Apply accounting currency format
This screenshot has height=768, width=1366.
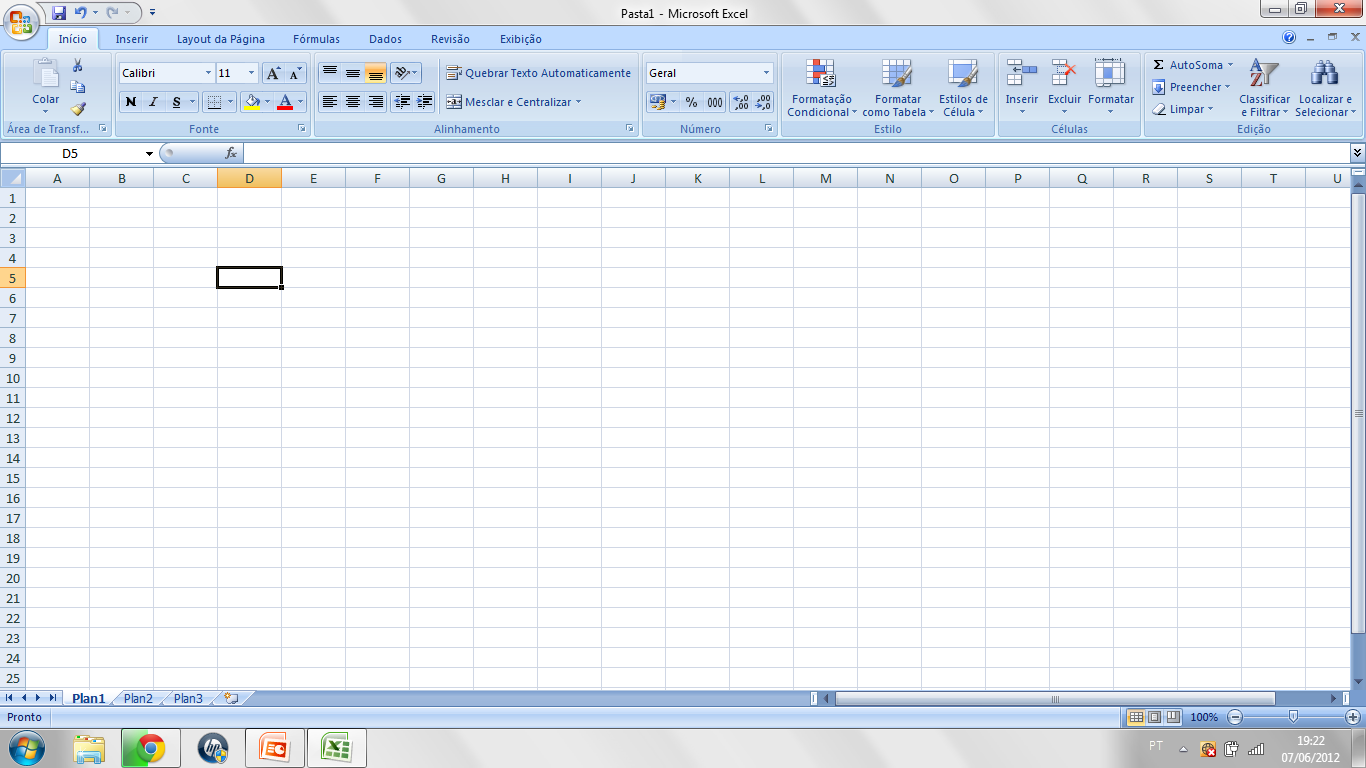coord(657,102)
